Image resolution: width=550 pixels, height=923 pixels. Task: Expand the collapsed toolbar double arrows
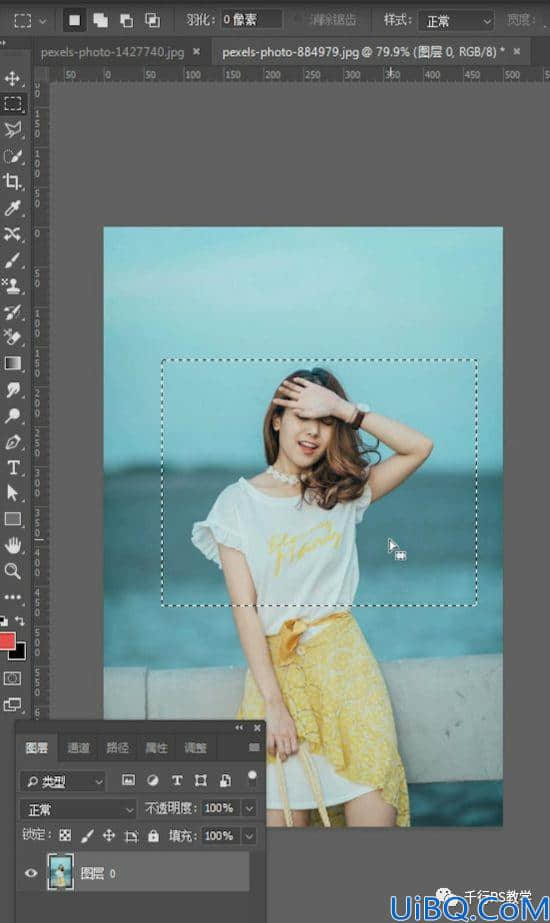tap(3, 43)
